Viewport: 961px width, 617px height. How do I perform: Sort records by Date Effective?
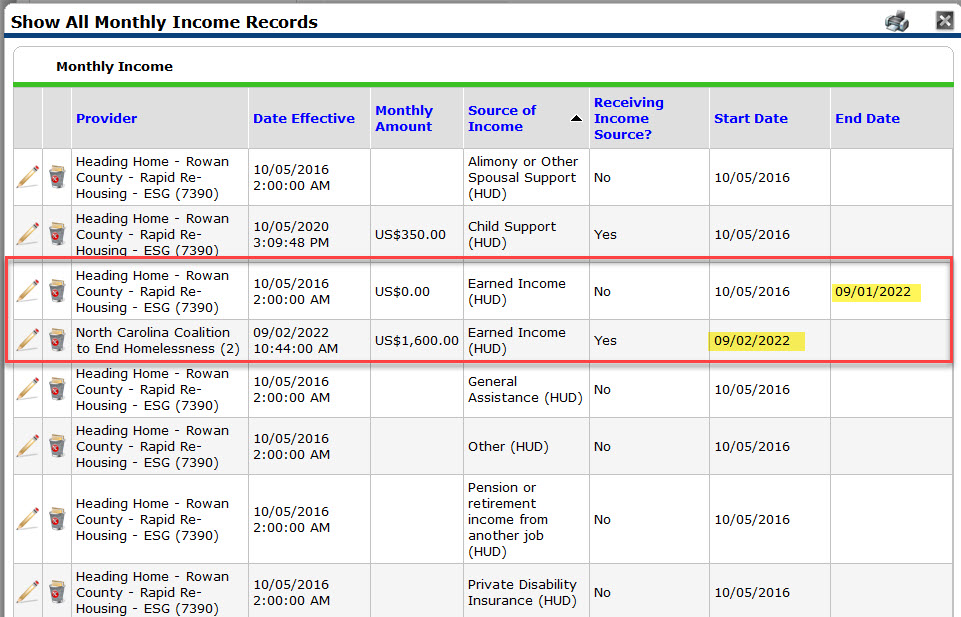[305, 118]
